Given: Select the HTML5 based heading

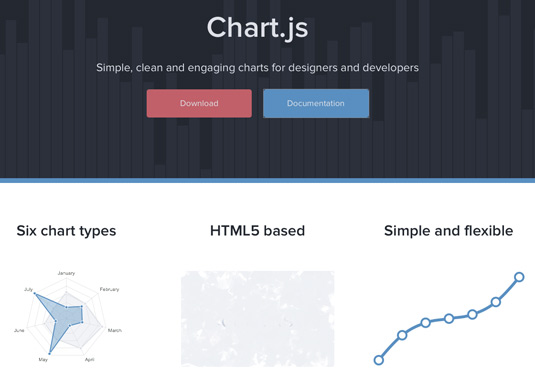Looking at the screenshot, I should pyautogui.click(x=258, y=231).
